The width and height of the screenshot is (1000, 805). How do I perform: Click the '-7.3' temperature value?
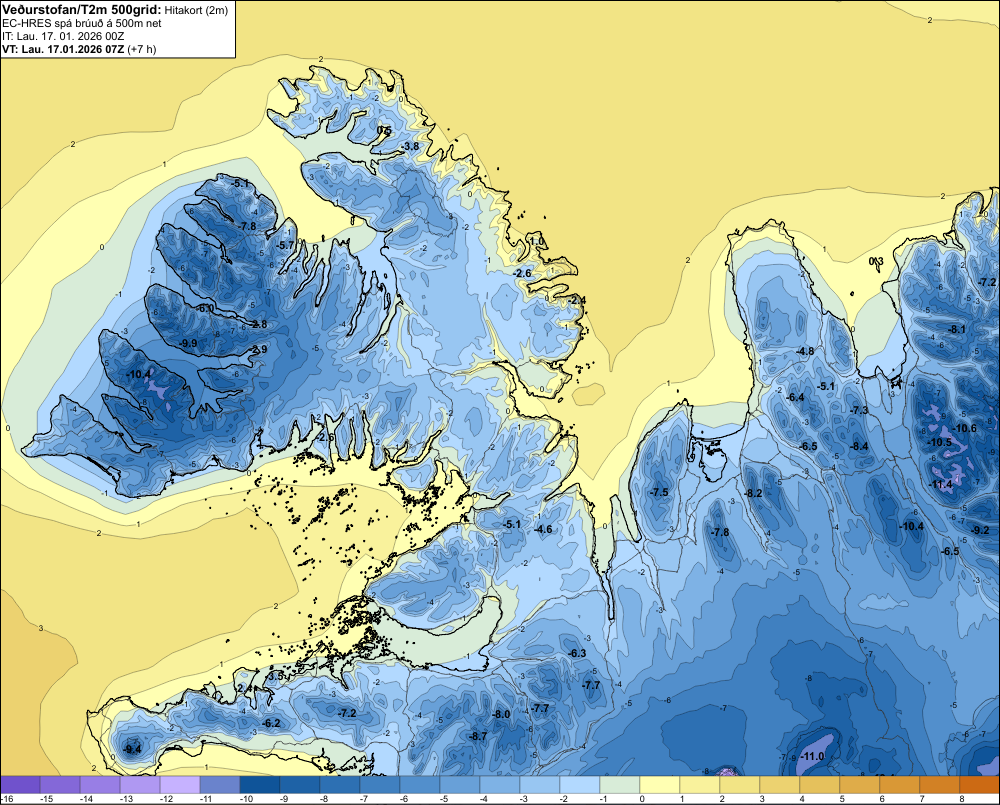pyautogui.click(x=859, y=410)
